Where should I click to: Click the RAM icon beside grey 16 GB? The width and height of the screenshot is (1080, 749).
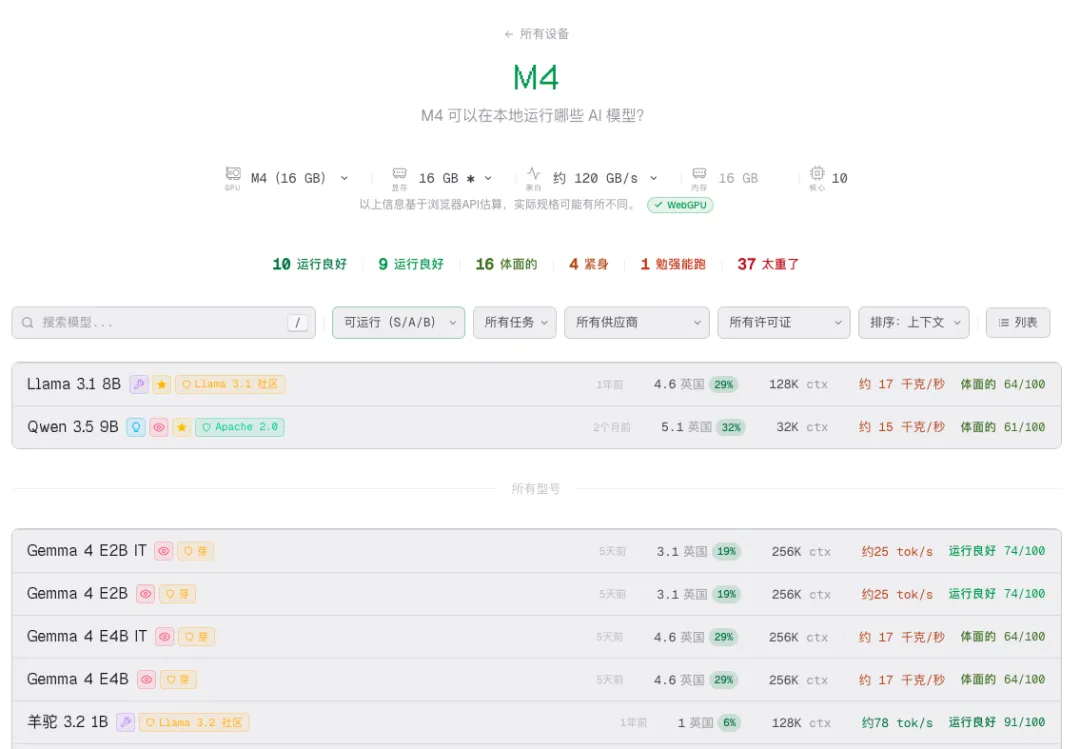point(699,174)
